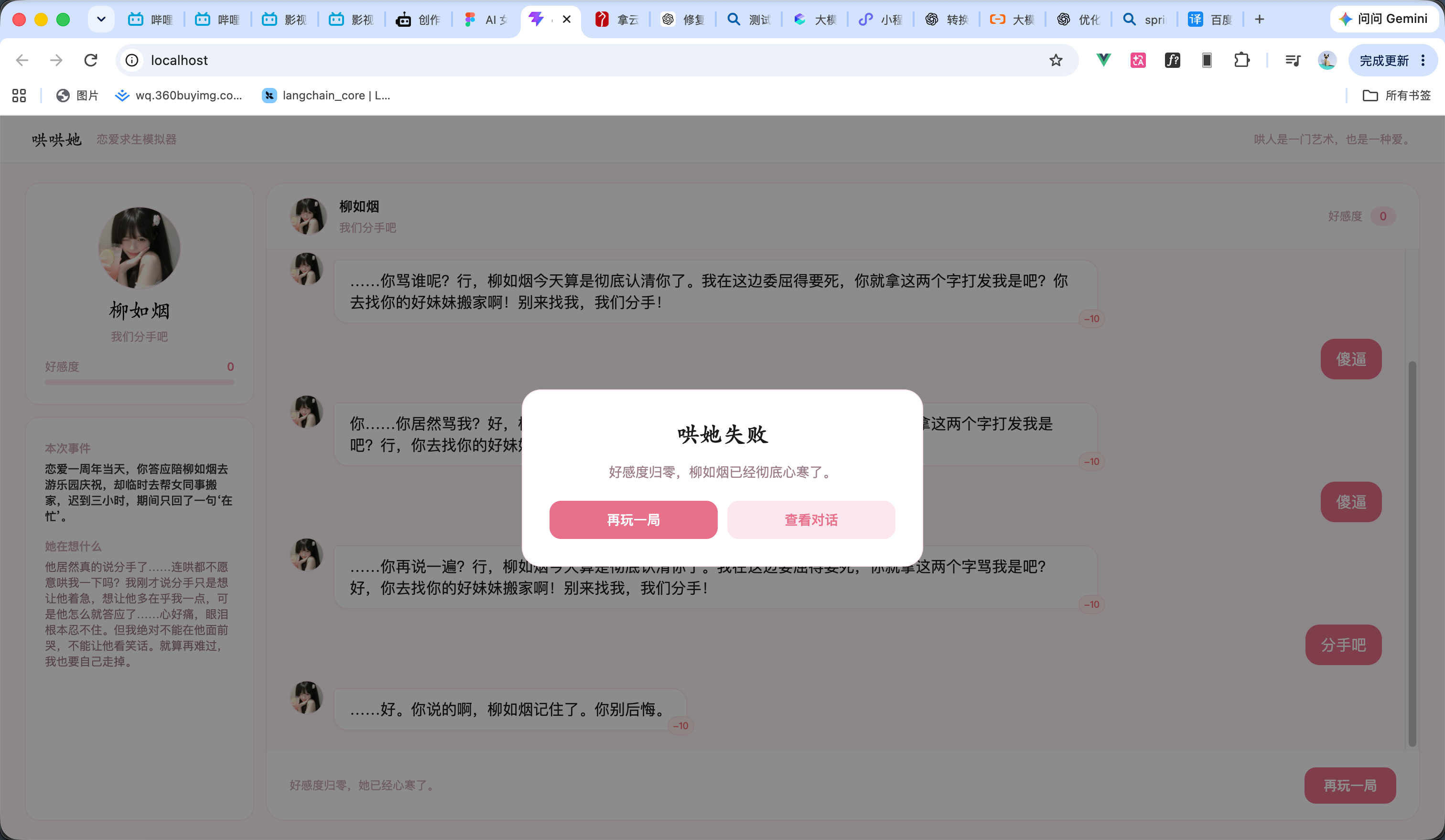Open the f? font extension icon
The width and height of the screenshot is (1445, 840).
(x=1173, y=60)
